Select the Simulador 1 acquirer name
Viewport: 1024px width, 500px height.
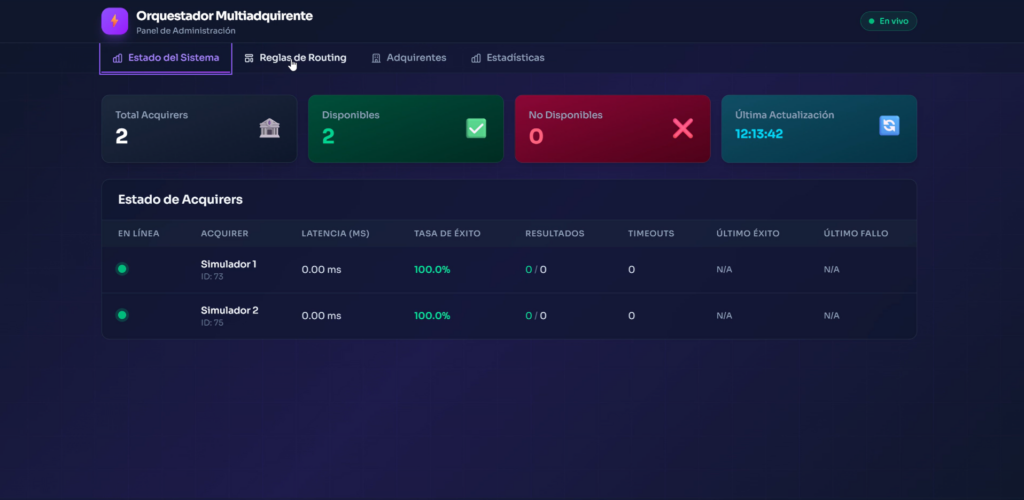coord(229,264)
